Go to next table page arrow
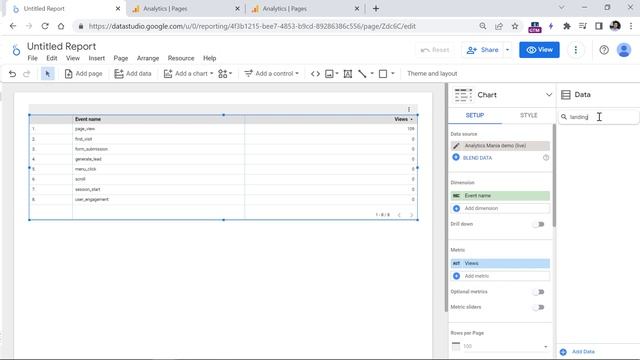Screen dimensions: 640x360 [x=411, y=215]
